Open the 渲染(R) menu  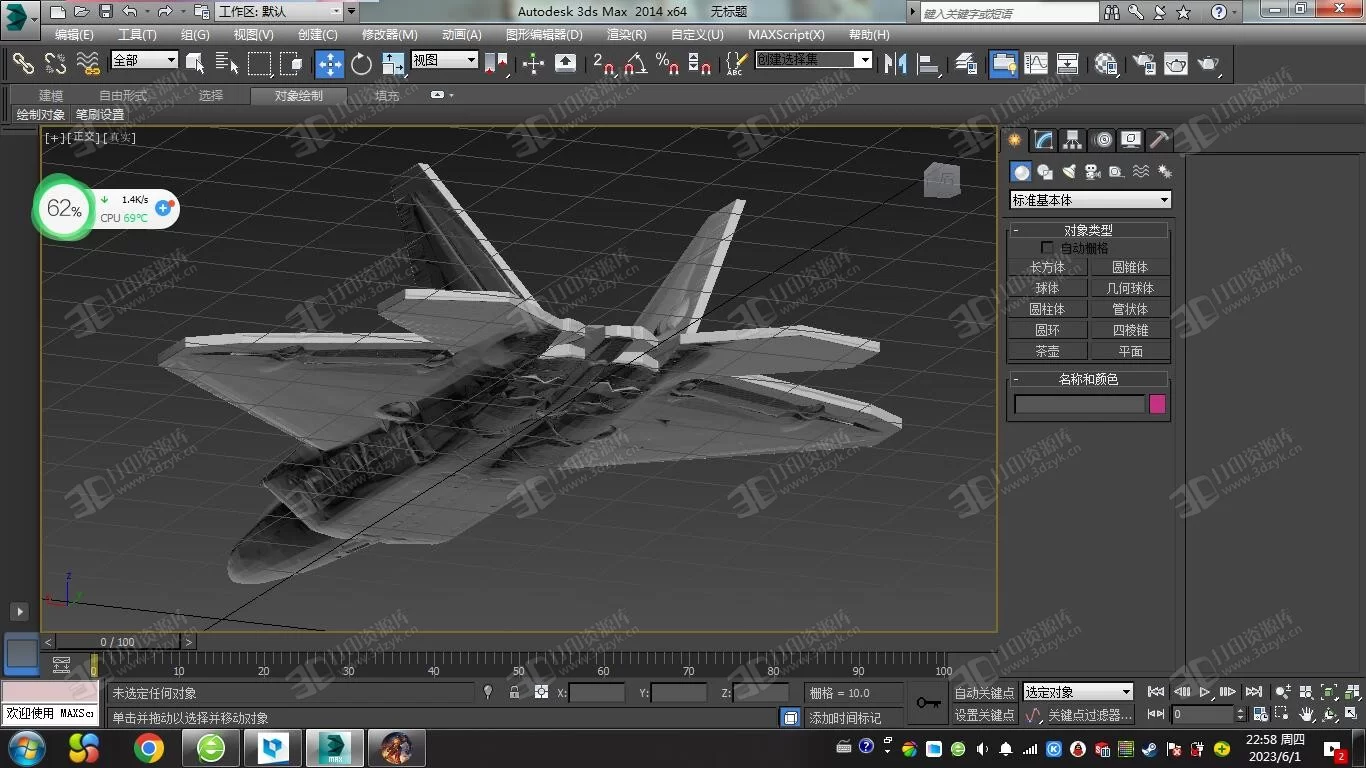[x=627, y=34]
